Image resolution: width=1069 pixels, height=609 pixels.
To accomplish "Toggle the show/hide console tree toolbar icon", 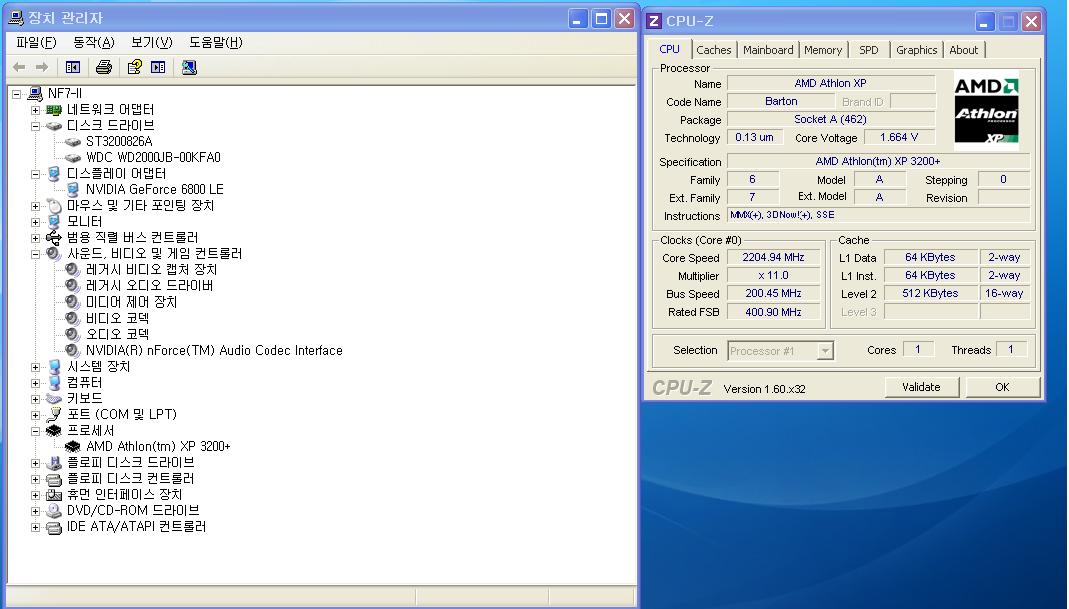I will coord(73,67).
